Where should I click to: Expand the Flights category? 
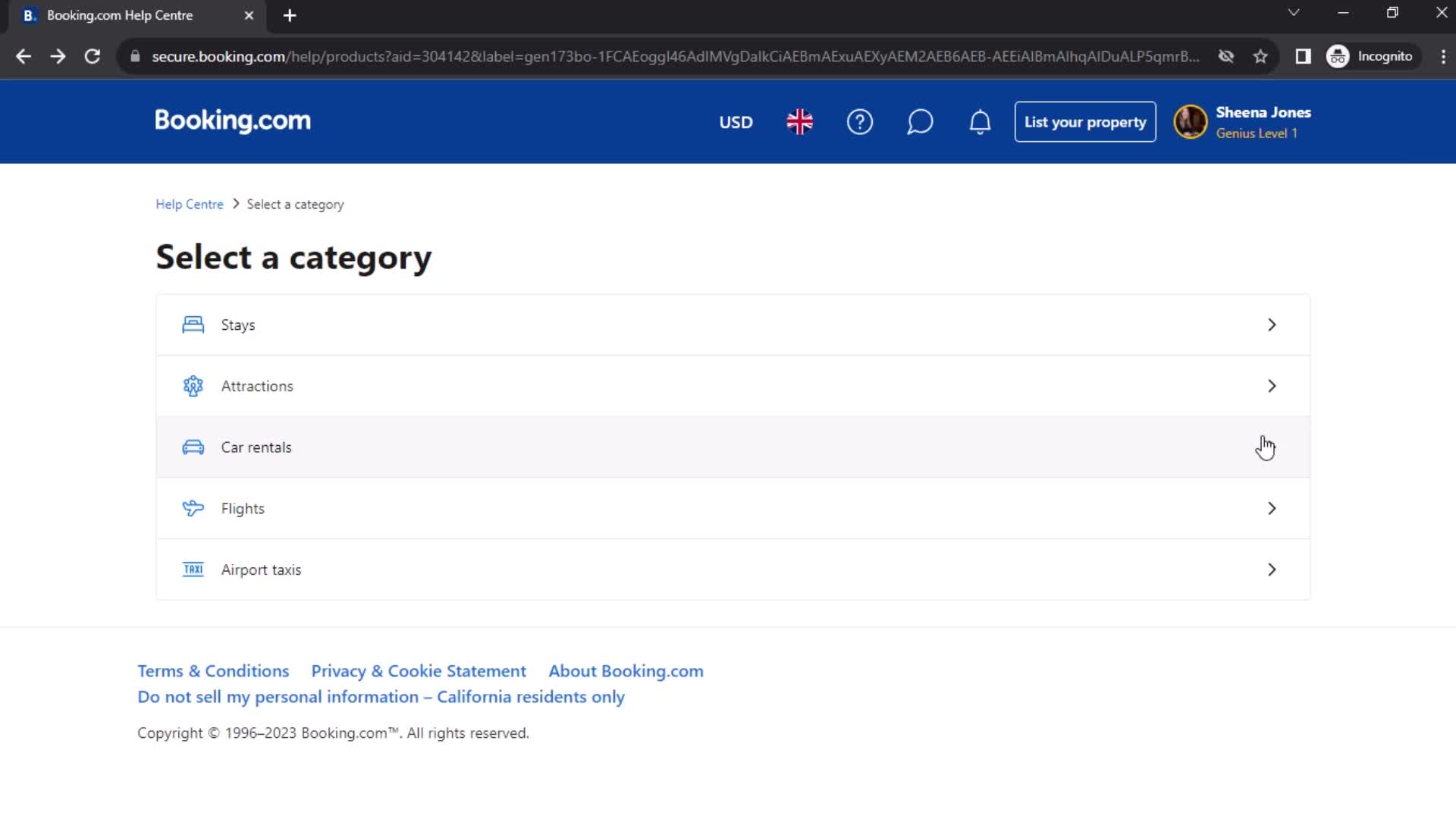[x=1272, y=508]
